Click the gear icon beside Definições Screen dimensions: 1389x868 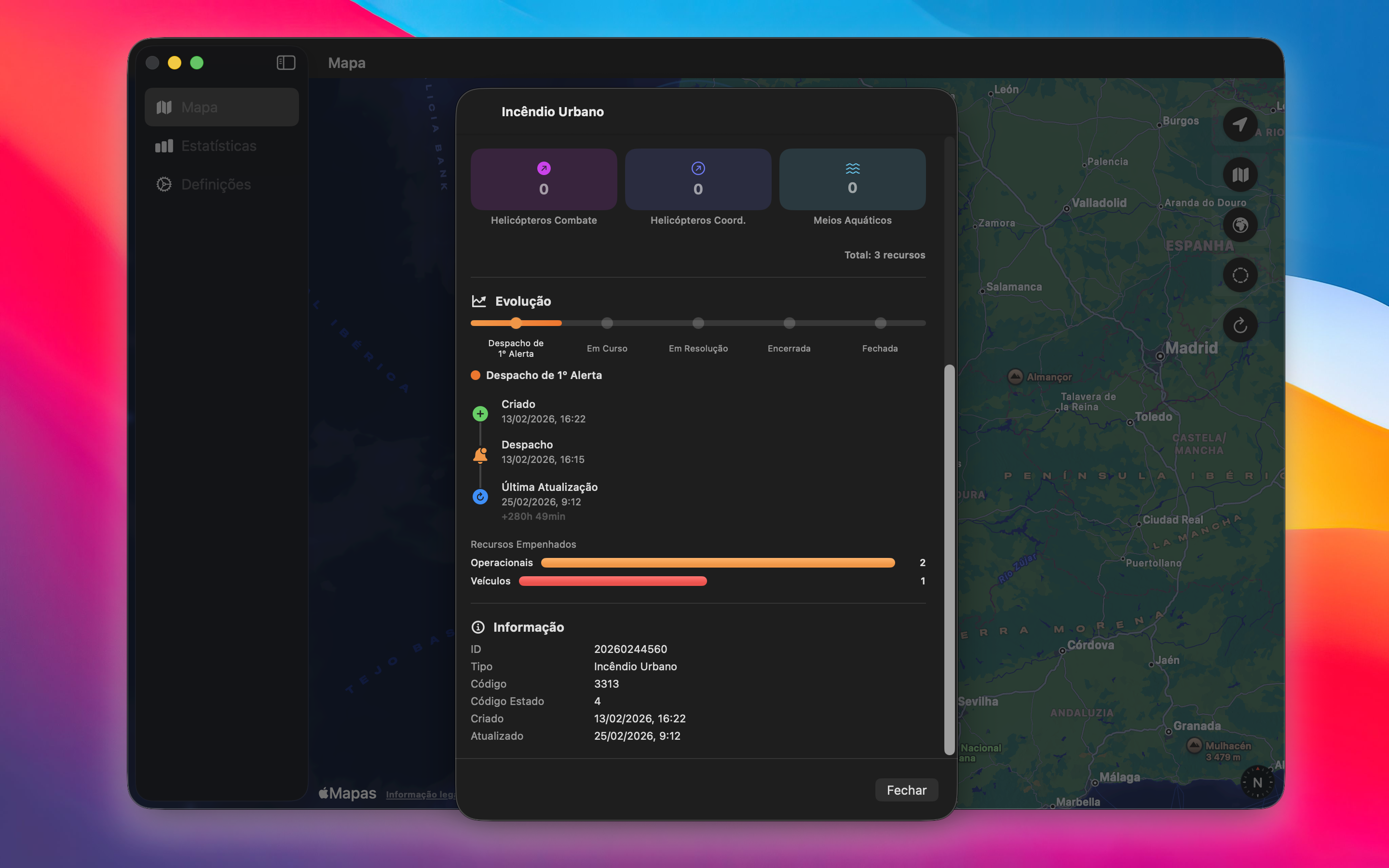tap(164, 184)
